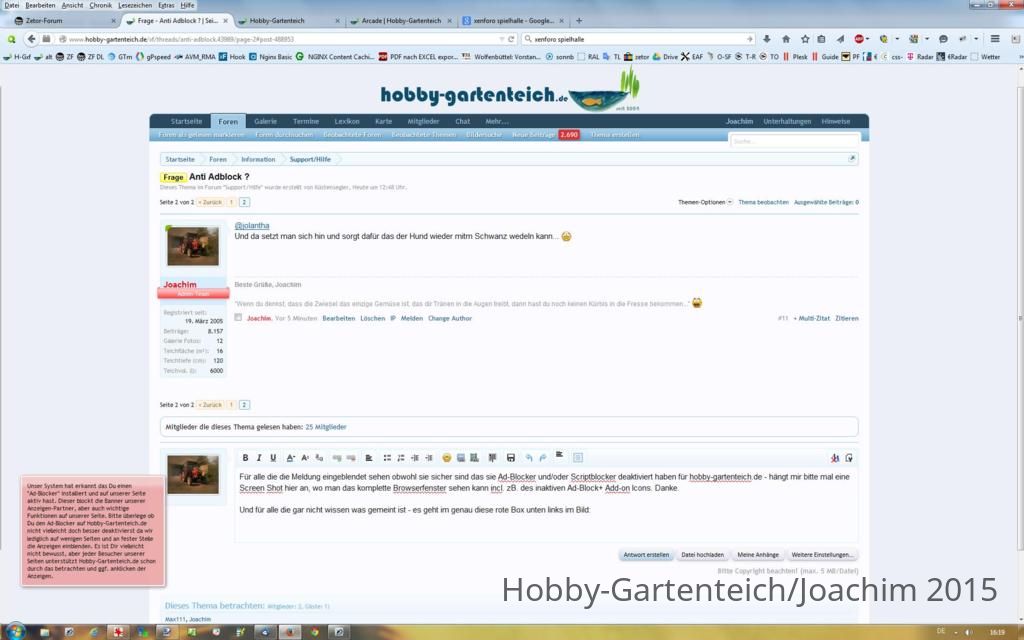The image size is (1024, 640).
Task: Open Foren navigation tab
Action: [228, 121]
